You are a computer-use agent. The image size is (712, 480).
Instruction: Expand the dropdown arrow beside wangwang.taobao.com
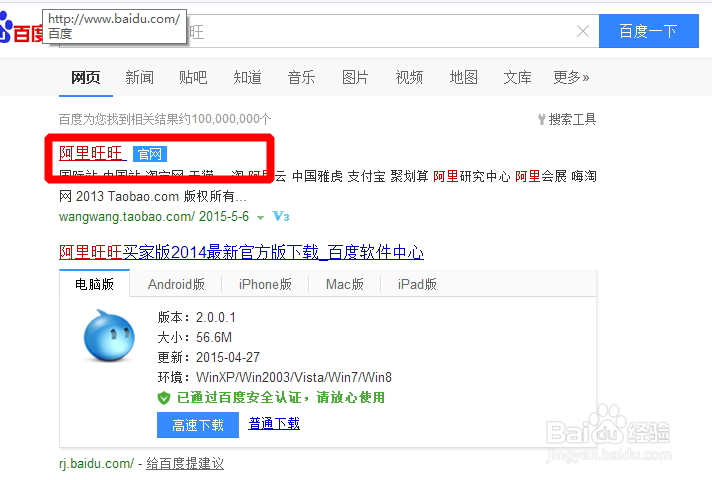coord(260,218)
